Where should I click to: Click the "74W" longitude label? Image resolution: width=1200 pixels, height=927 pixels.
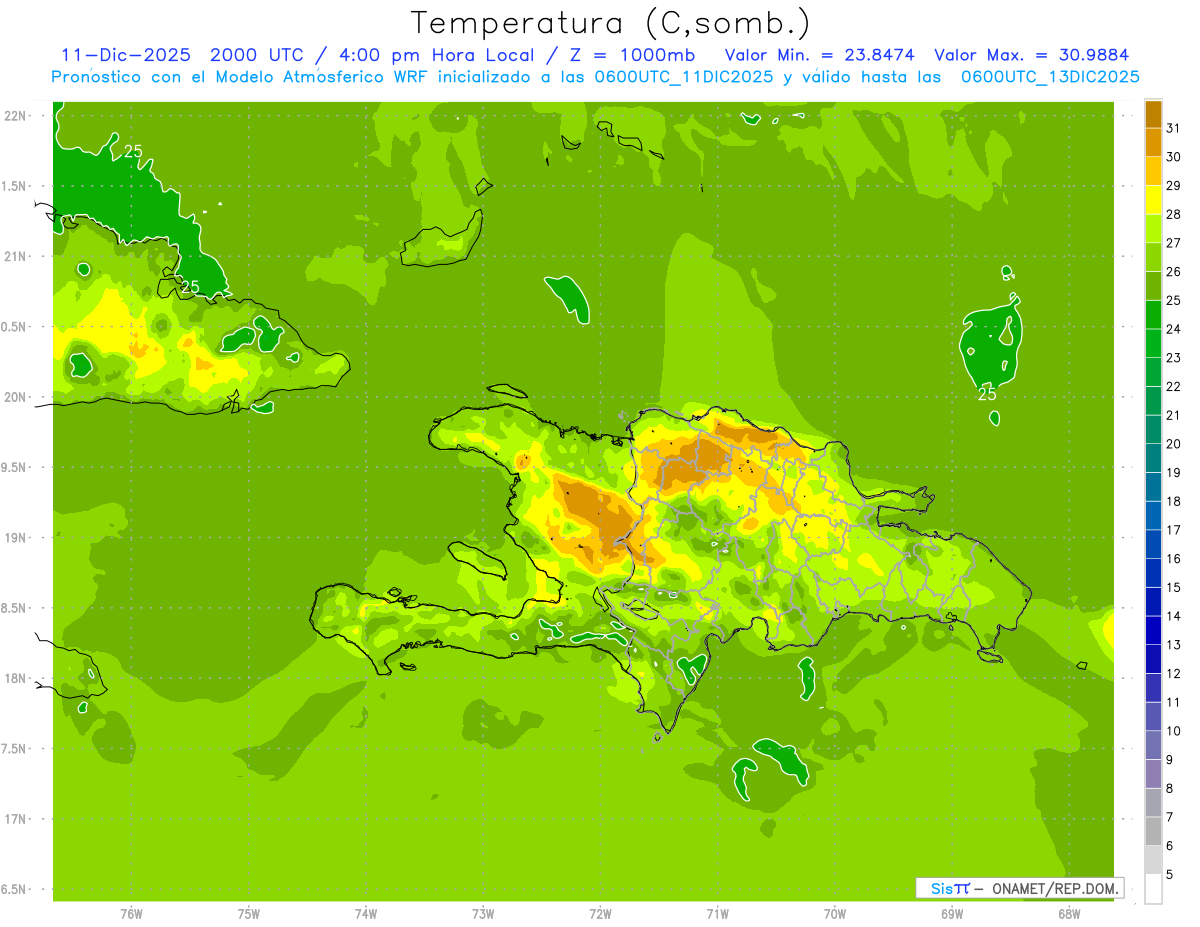tap(366, 913)
